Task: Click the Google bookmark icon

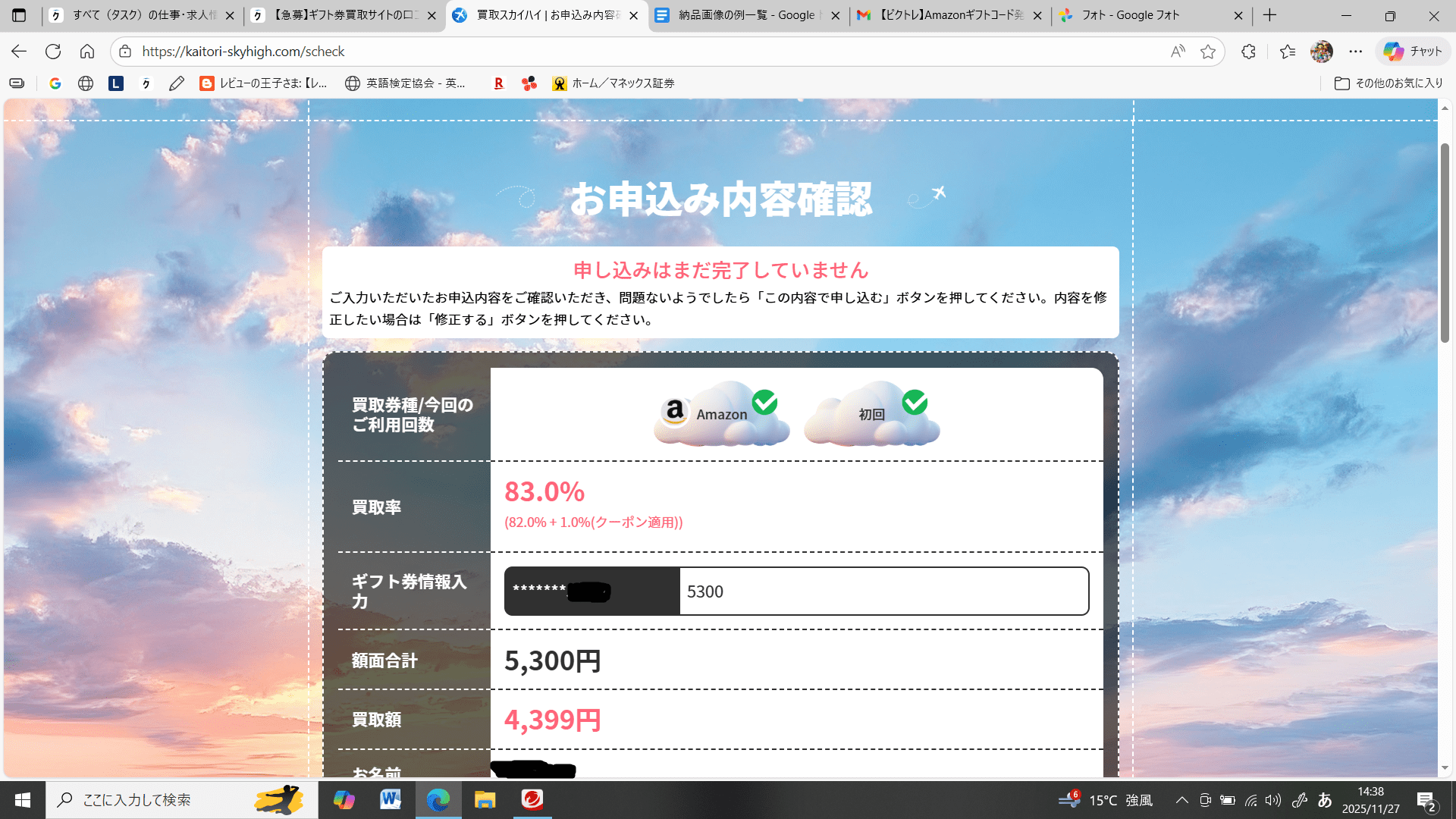Action: (55, 83)
